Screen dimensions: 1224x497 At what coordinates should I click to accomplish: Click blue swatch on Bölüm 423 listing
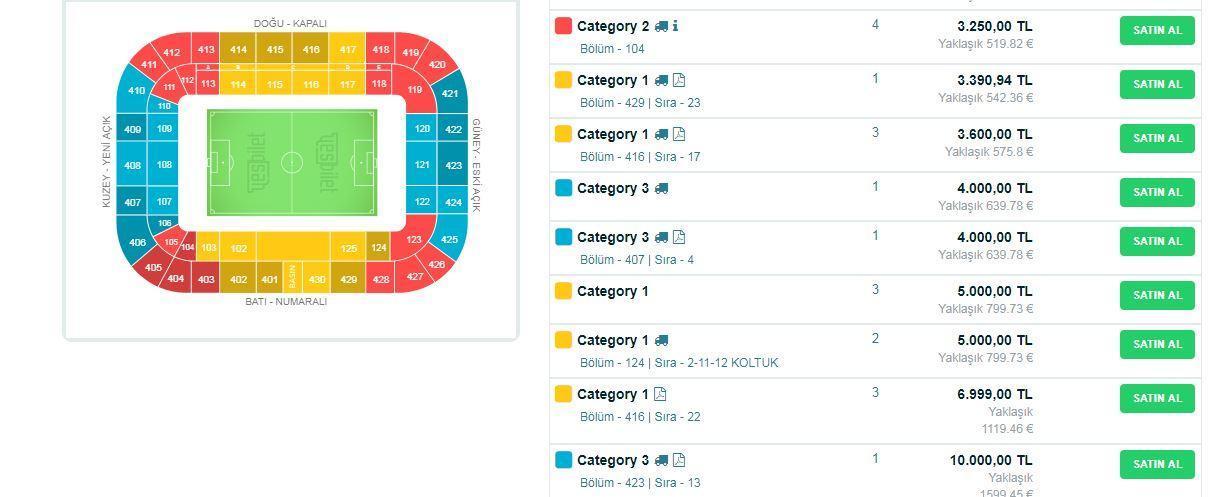point(563,460)
